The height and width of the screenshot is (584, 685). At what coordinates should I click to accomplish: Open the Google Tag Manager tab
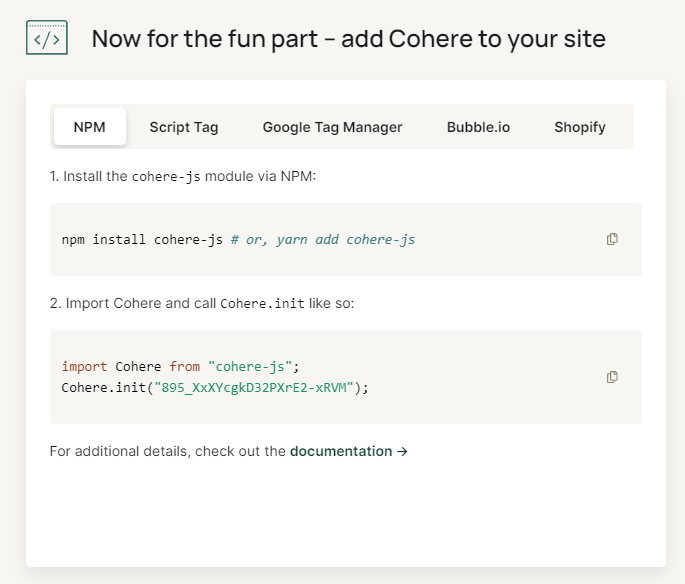[332, 127]
